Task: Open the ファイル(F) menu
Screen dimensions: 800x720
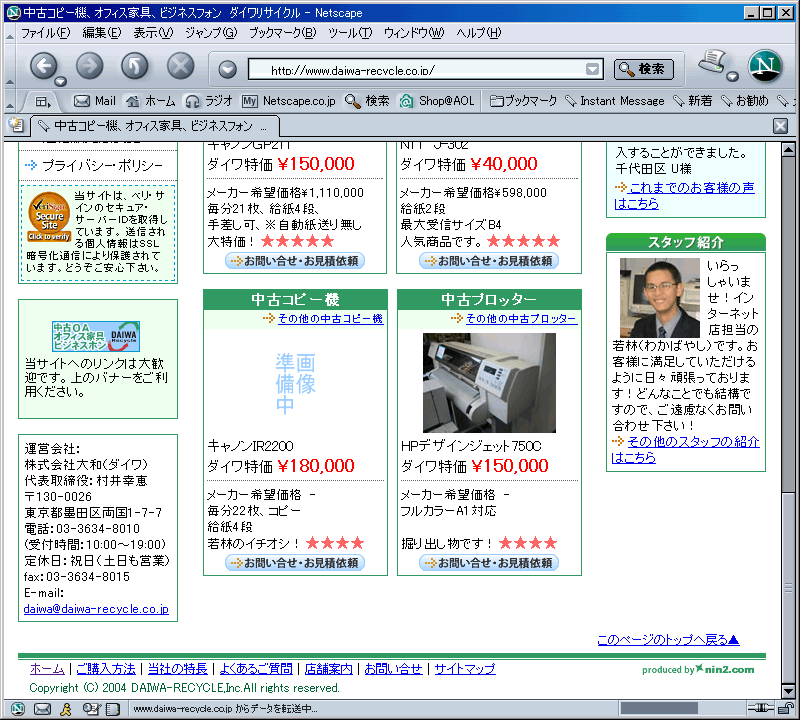Action: [x=45, y=33]
